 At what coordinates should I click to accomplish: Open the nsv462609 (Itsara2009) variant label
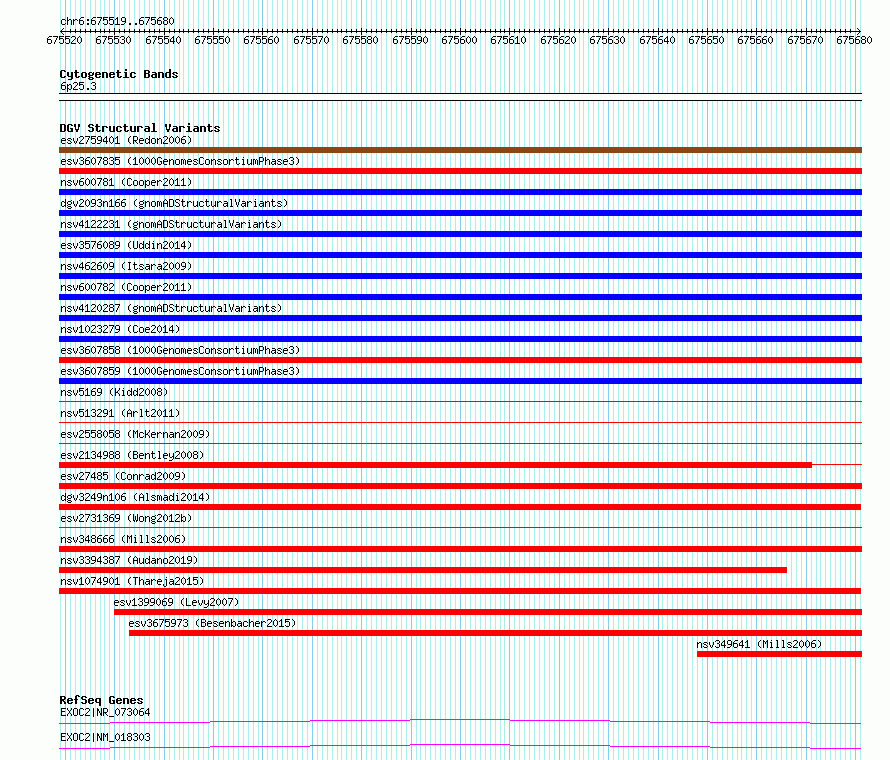tap(126, 266)
